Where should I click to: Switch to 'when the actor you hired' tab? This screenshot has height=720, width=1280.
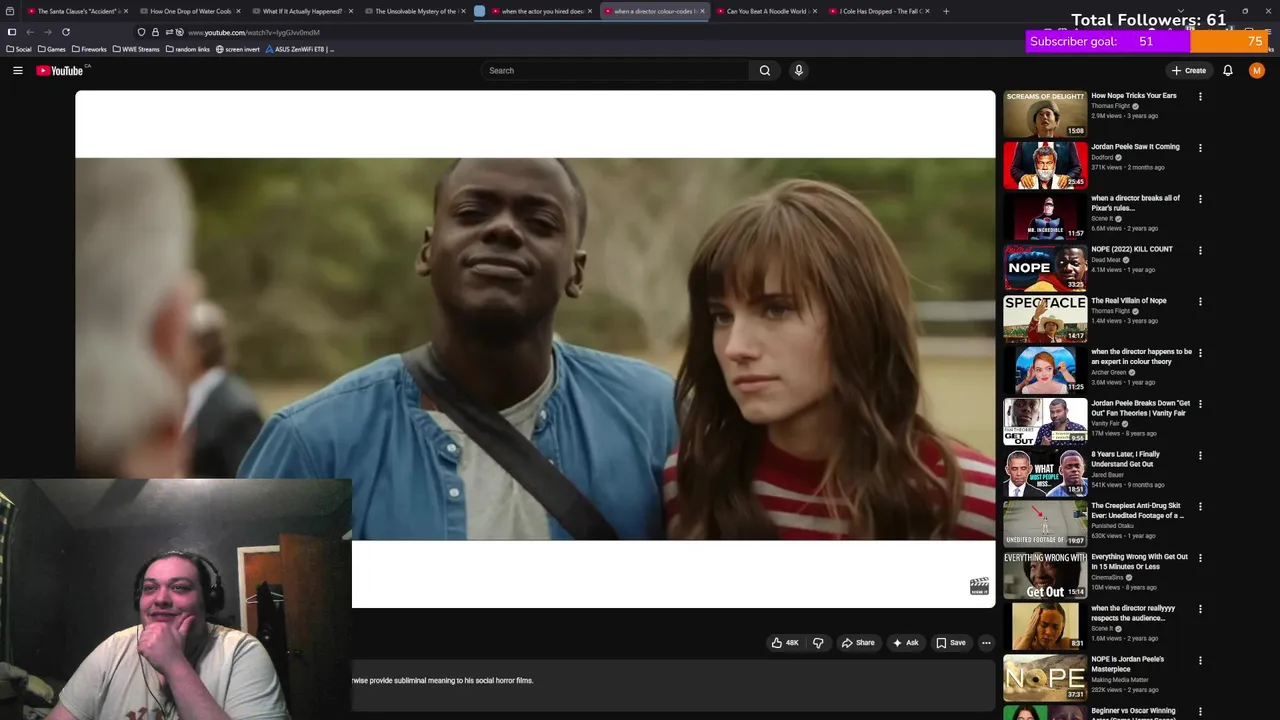(541, 11)
